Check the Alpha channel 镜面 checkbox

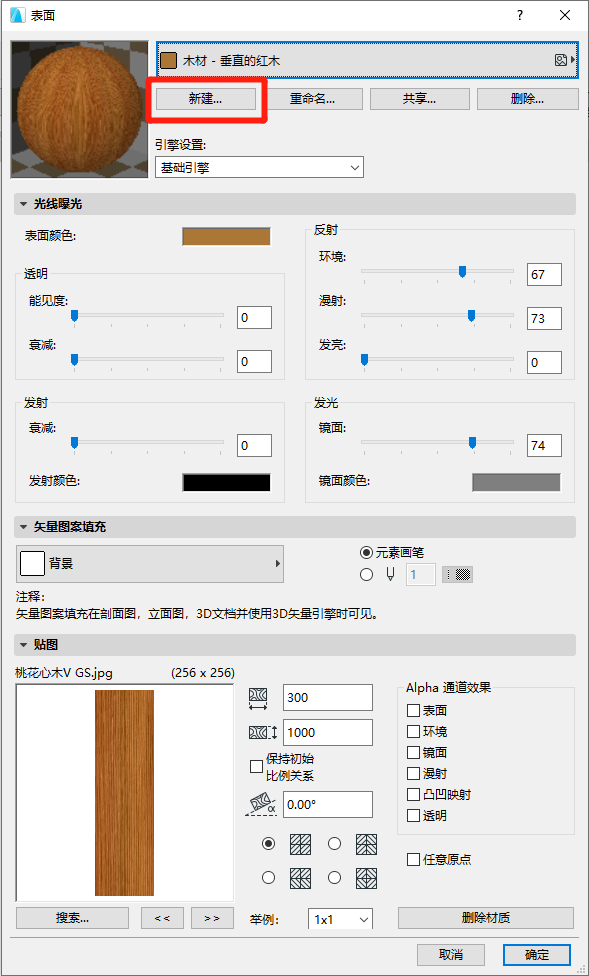pos(413,753)
